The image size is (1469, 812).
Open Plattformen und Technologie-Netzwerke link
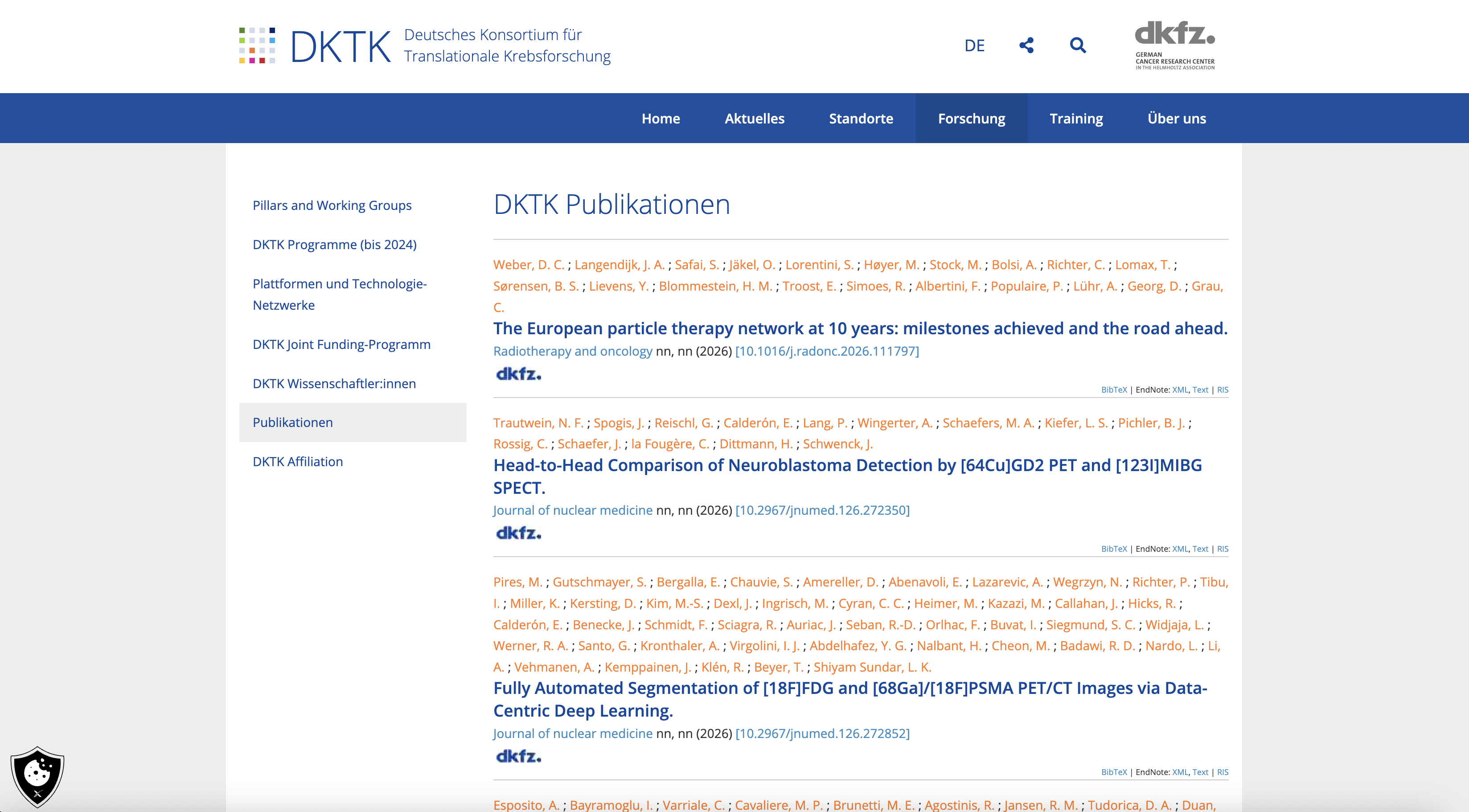[x=339, y=294]
